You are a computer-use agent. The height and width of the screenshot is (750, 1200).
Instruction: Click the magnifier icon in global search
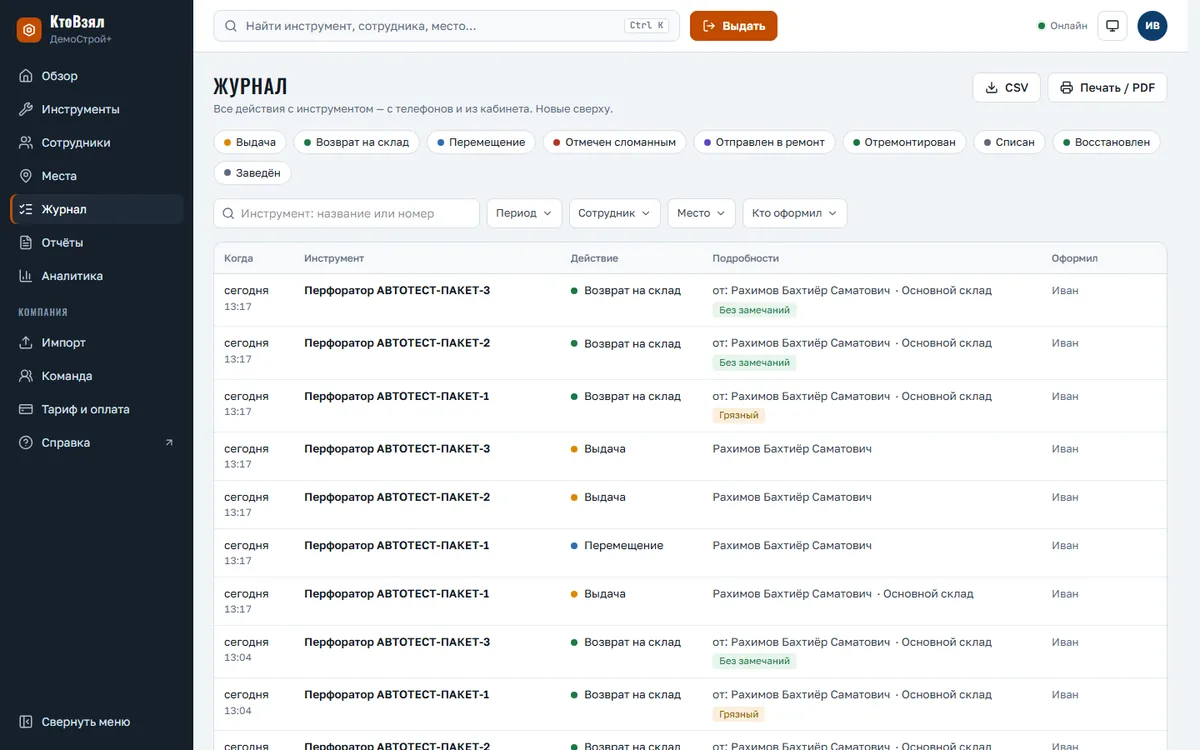coord(231,26)
